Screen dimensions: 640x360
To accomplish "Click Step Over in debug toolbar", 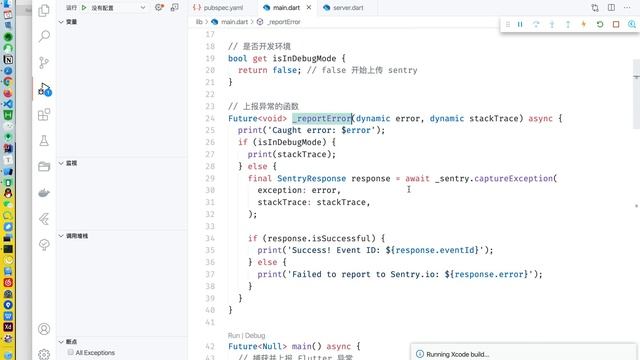I will 536,24.
